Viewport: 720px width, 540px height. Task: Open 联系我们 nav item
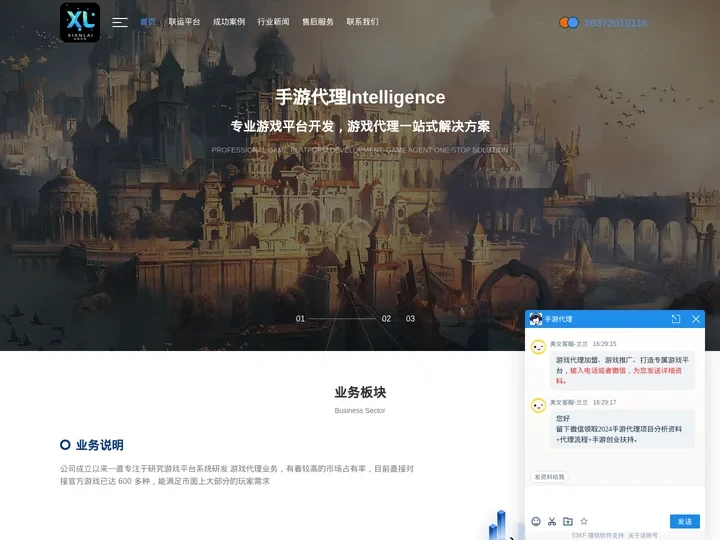click(x=362, y=22)
